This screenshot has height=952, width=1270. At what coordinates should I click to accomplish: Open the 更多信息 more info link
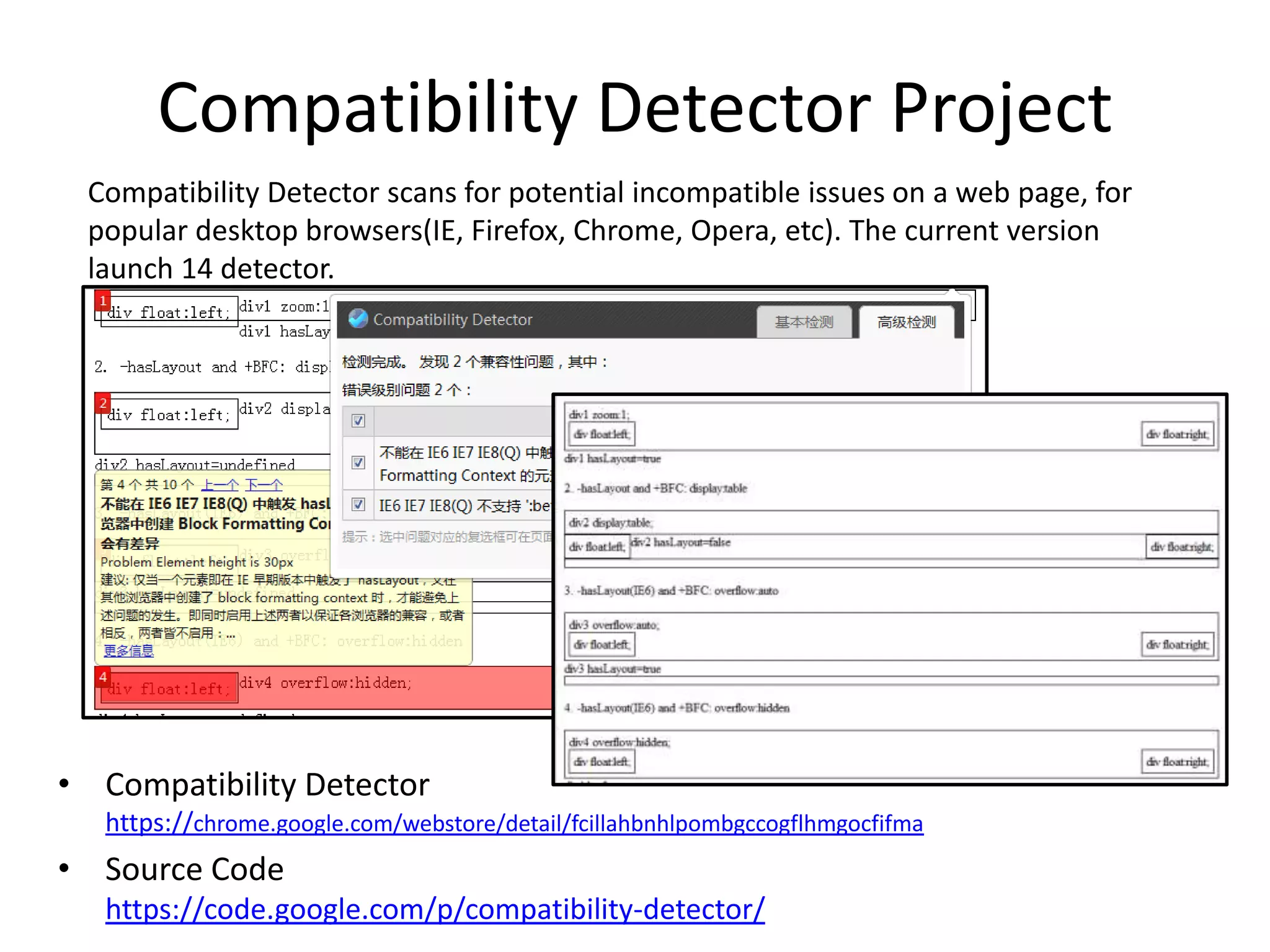click(128, 650)
